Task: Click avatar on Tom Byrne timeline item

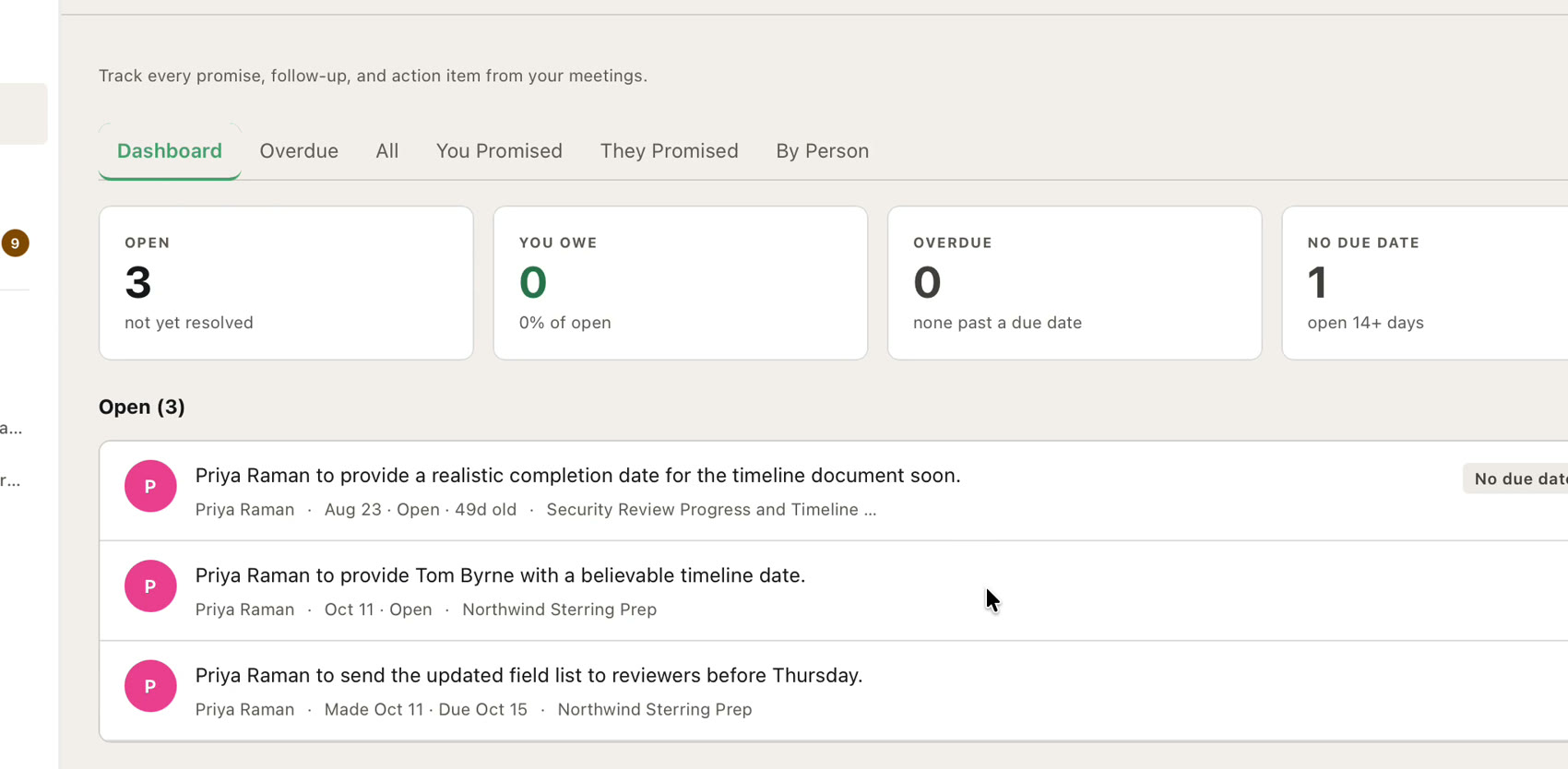Action: coord(150,586)
